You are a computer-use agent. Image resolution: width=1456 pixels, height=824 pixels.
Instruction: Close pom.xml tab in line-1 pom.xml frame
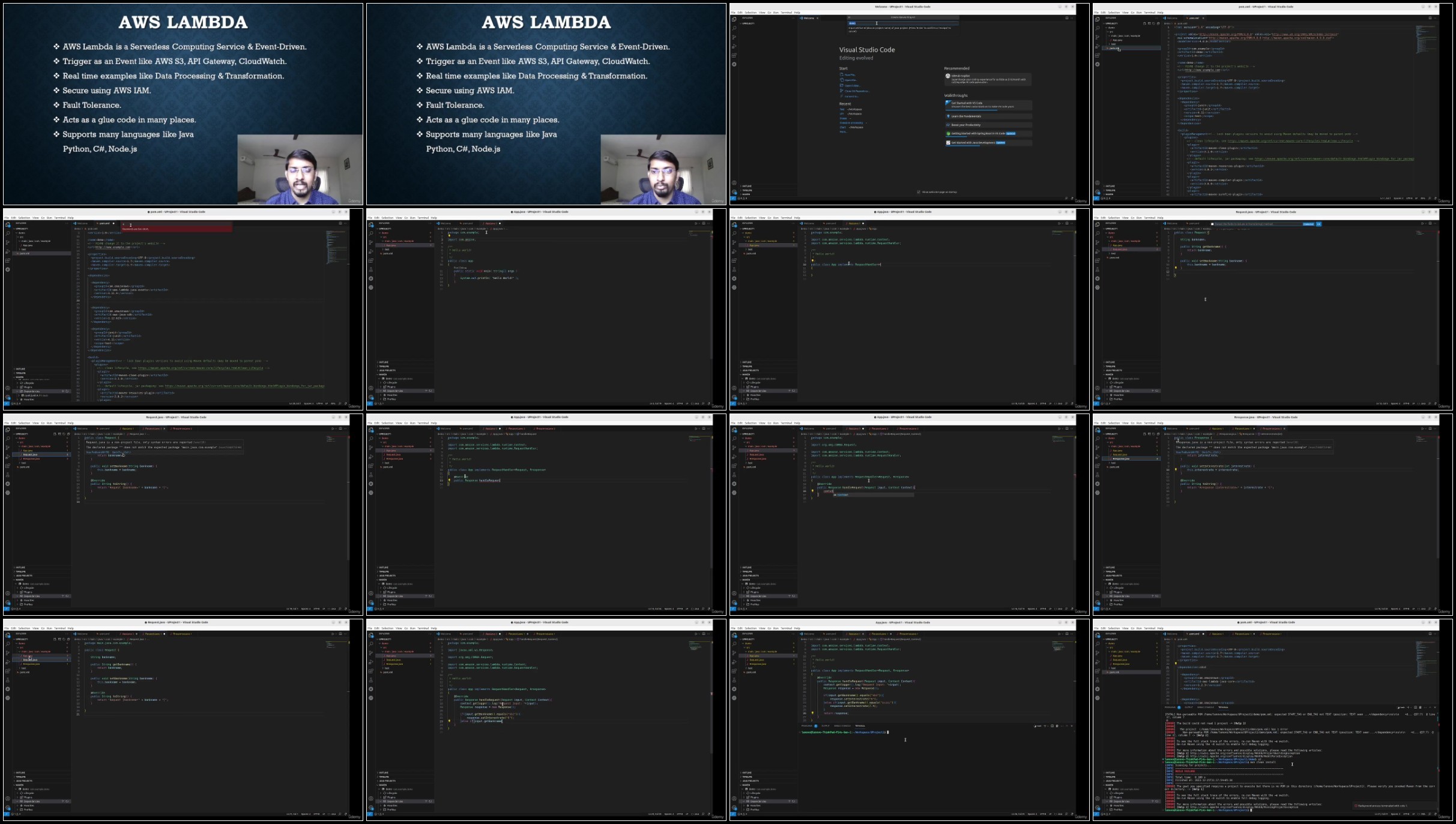point(1203,18)
